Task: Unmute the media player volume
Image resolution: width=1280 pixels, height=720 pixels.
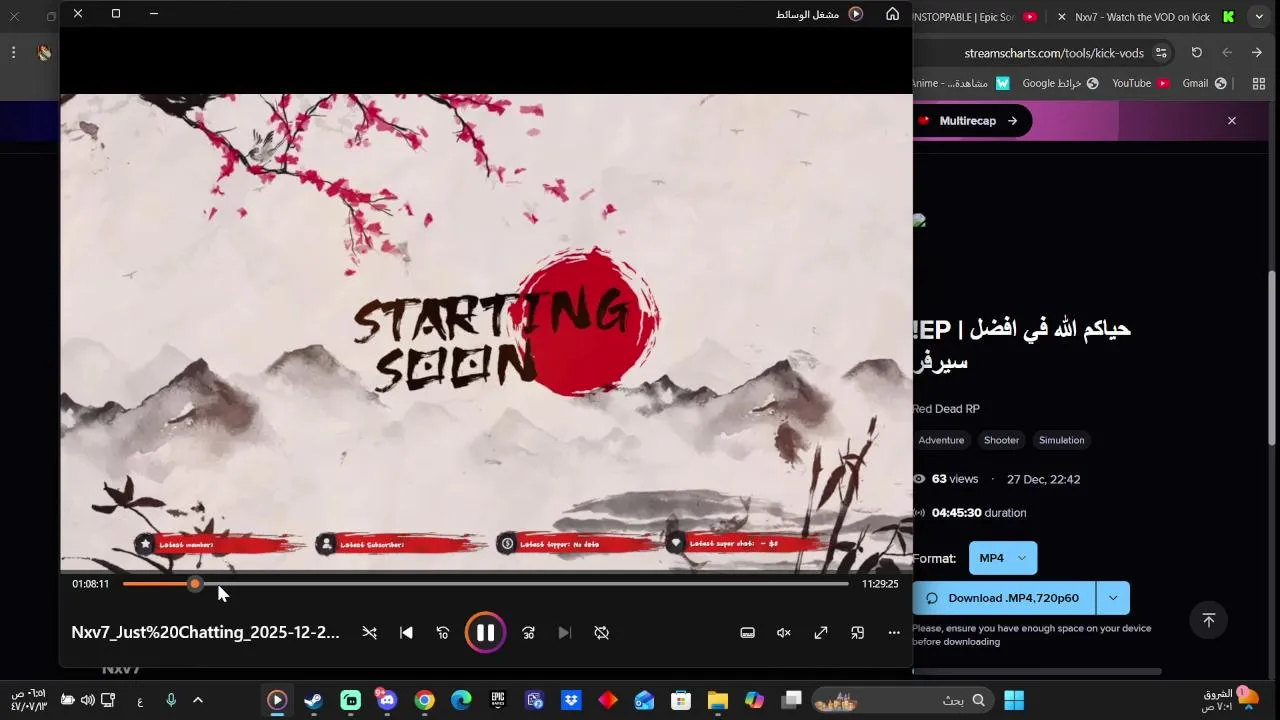Action: coord(784,633)
